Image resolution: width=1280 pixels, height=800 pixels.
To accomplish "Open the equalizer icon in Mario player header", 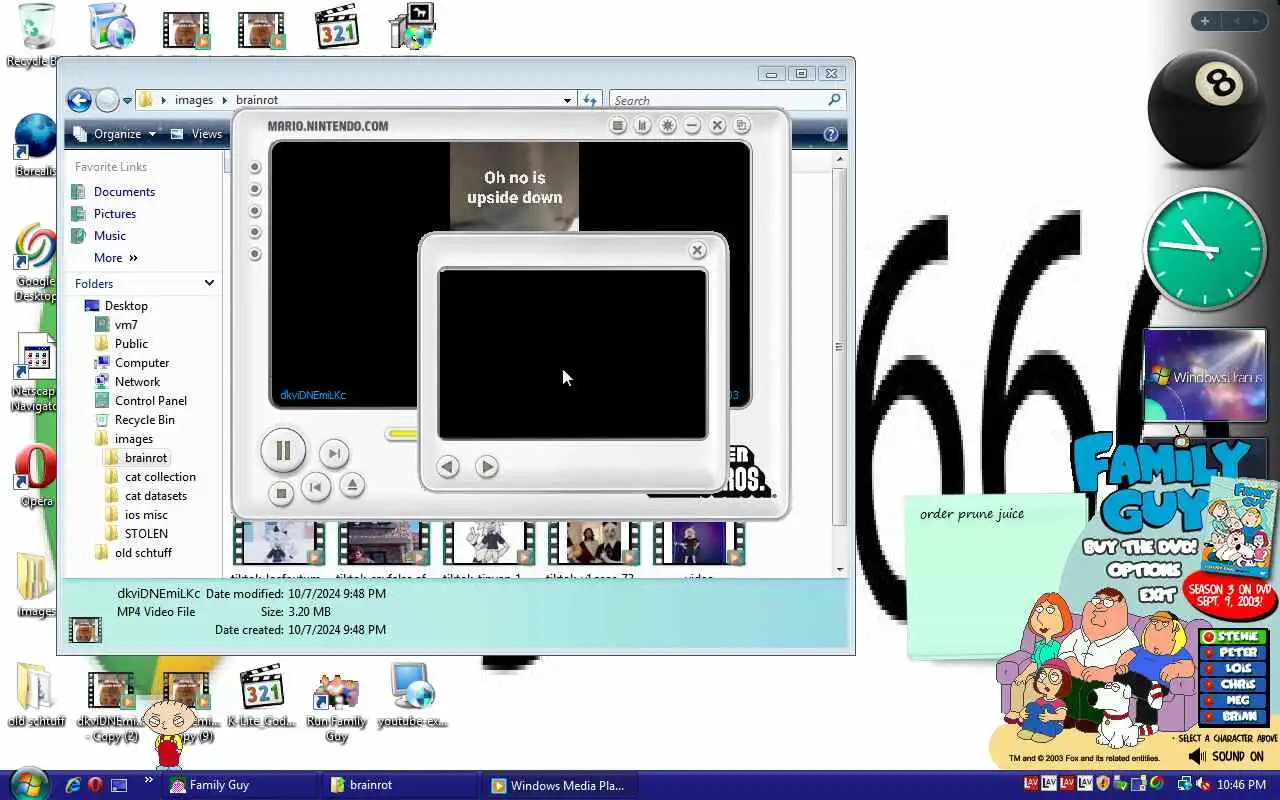I will (643, 125).
